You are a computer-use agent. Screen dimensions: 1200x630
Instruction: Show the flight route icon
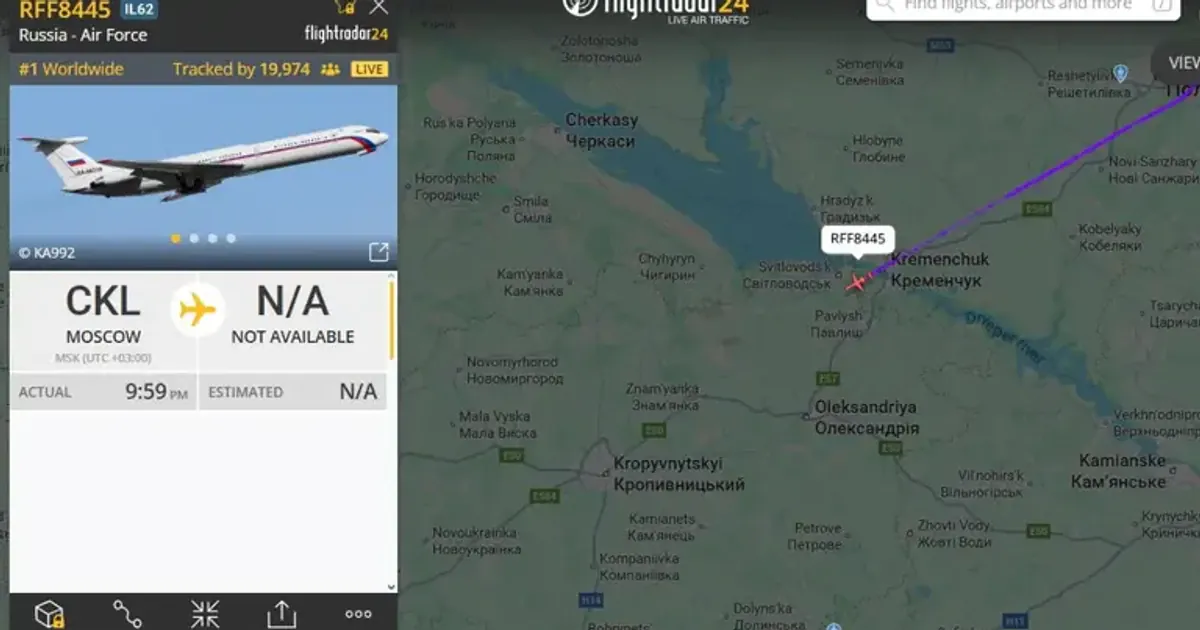pyautogui.click(x=127, y=613)
